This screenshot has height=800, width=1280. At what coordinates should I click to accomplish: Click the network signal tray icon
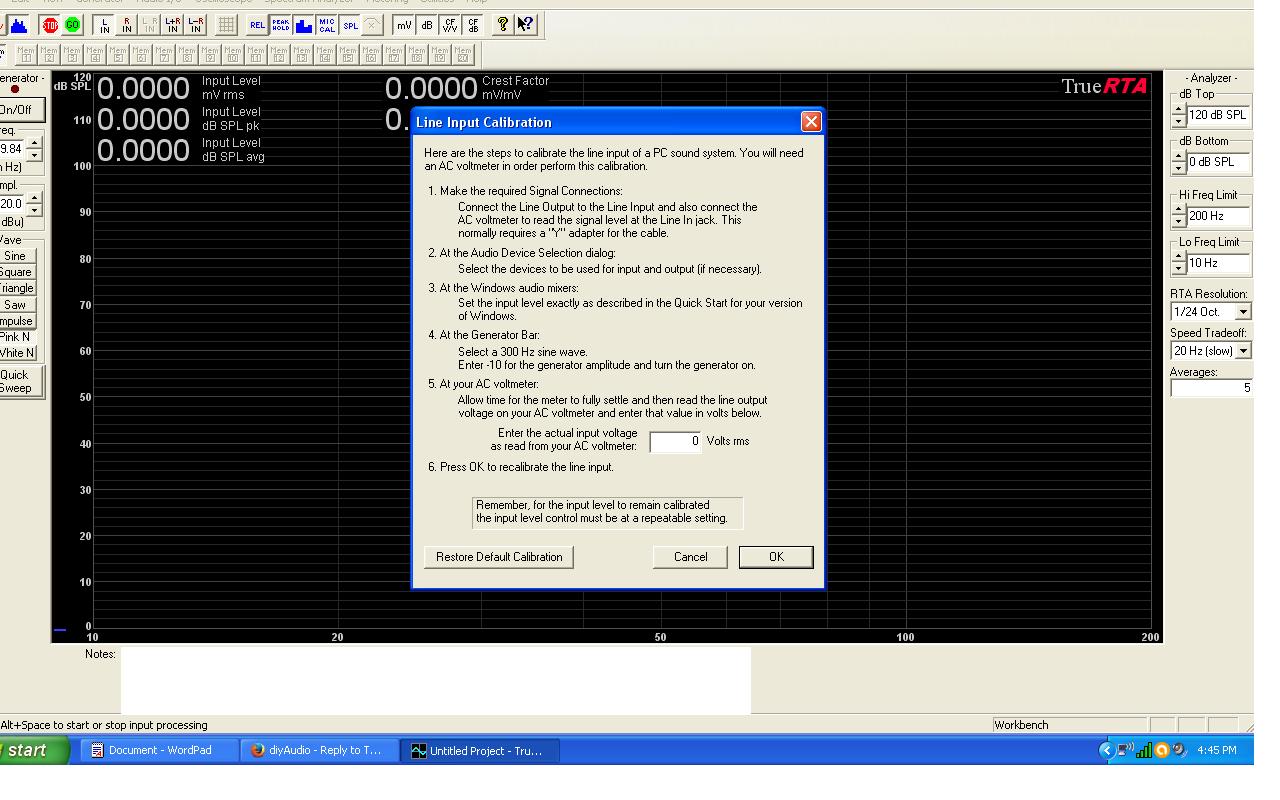coord(1144,750)
